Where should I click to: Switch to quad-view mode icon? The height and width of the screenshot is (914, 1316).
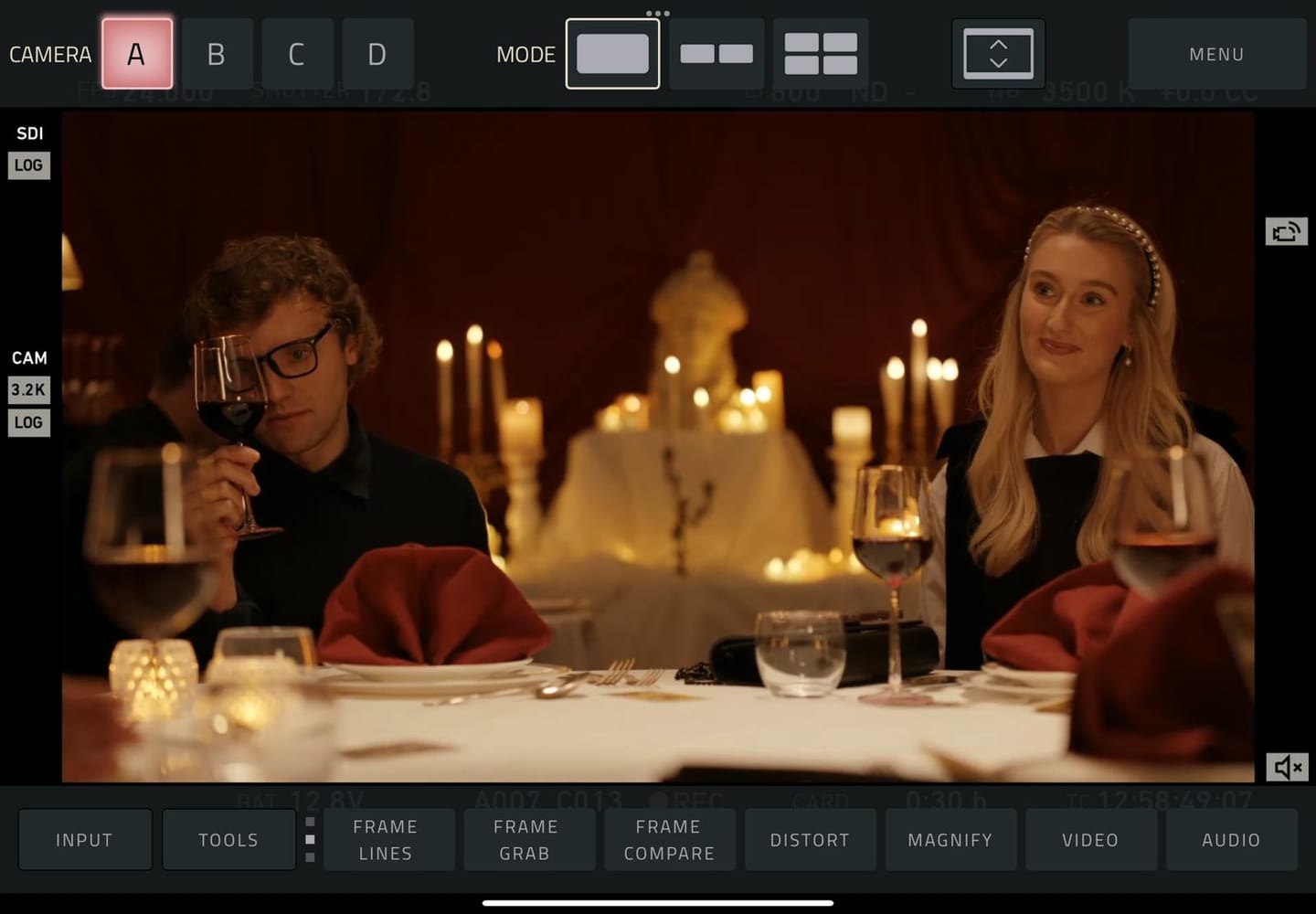[x=821, y=54]
